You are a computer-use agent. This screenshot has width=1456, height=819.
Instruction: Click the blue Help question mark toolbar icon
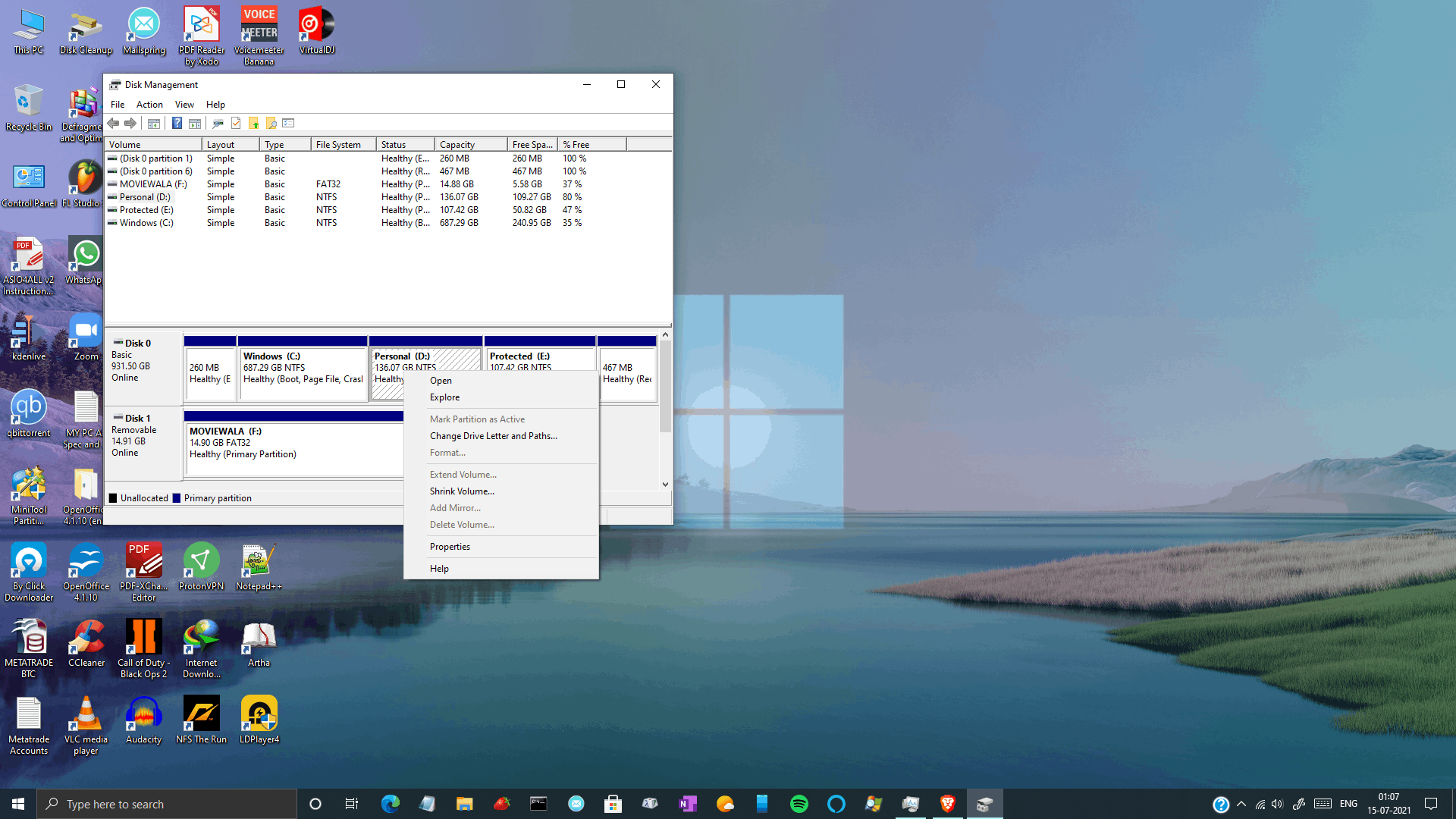(177, 123)
